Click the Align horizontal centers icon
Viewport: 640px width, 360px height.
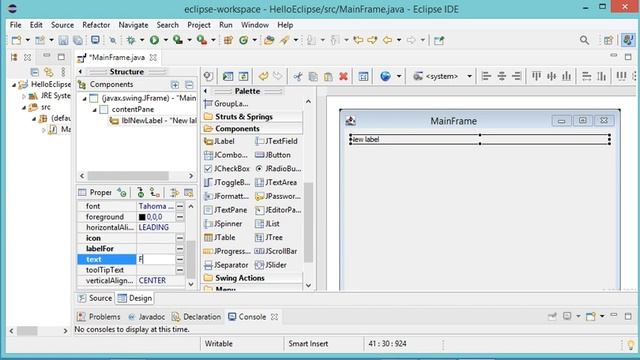pyautogui.click(x=502, y=76)
